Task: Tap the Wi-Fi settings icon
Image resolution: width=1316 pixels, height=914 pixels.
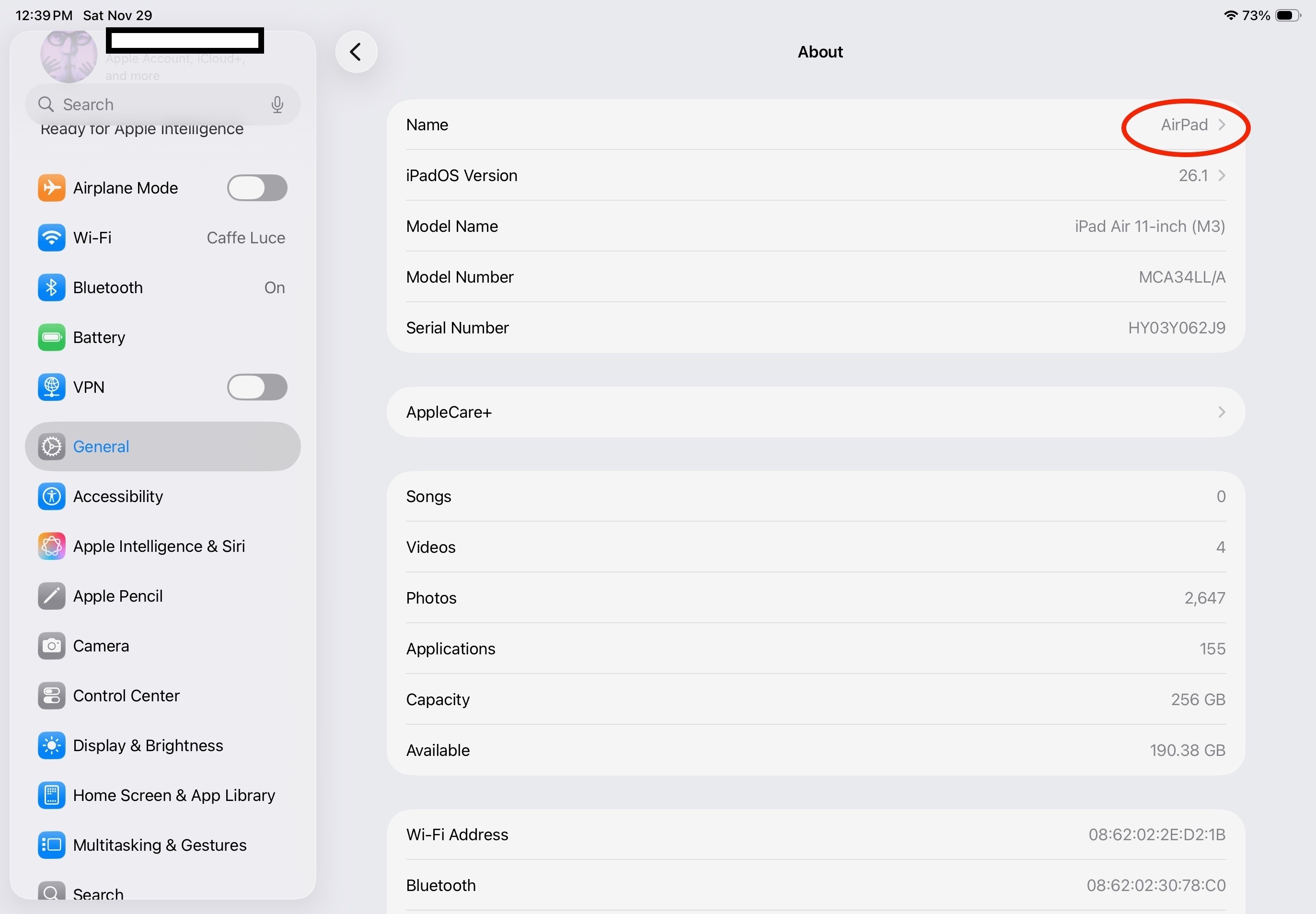Action: pyautogui.click(x=51, y=238)
